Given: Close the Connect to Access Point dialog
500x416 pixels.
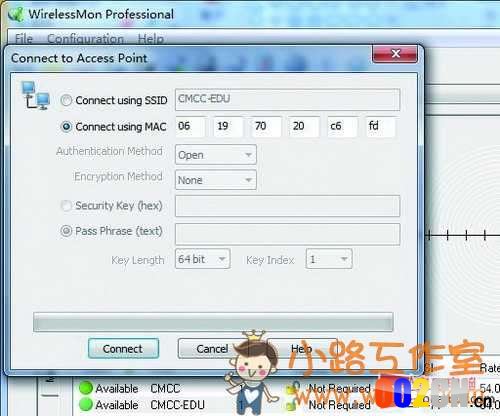Looking at the screenshot, I should tap(395, 54).
